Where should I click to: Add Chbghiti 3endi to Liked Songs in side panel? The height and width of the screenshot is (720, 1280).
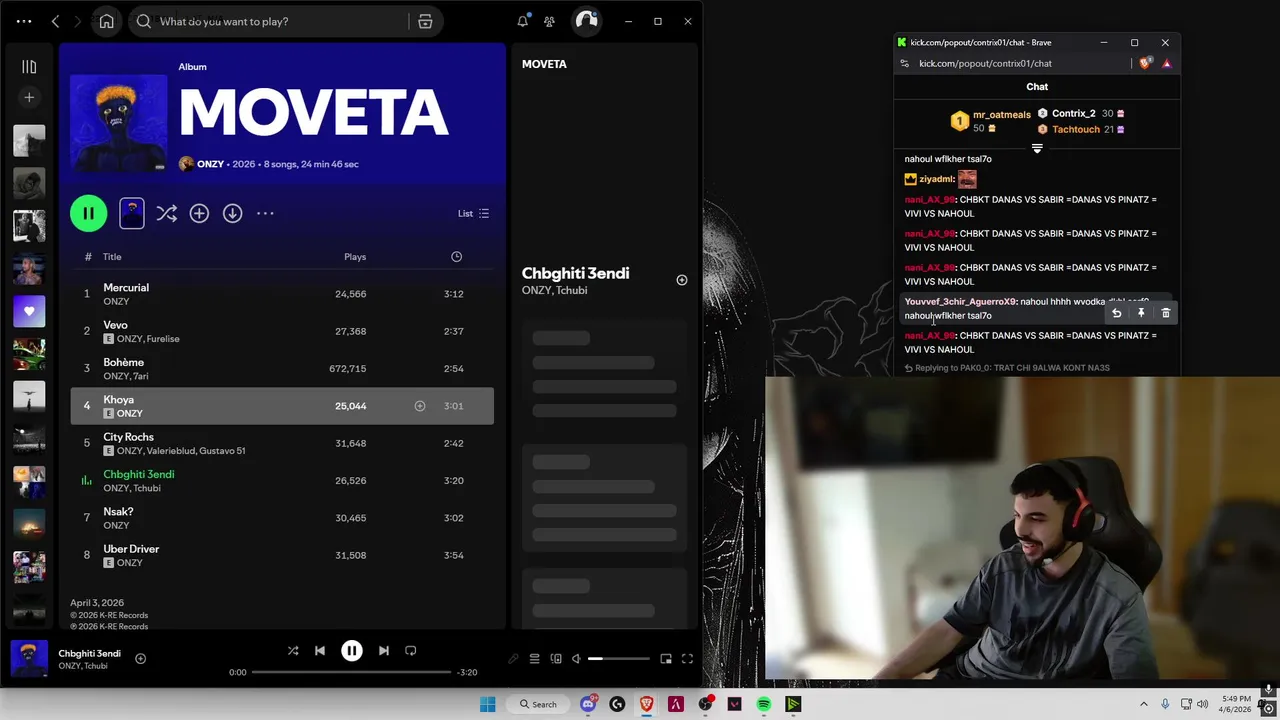click(x=682, y=280)
